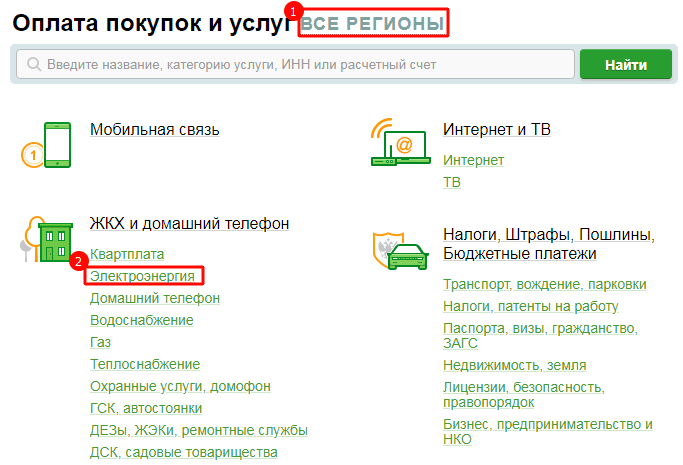Viewport: 683px width, 465px height.
Task: Open the Квартплата link
Action: [x=127, y=254]
